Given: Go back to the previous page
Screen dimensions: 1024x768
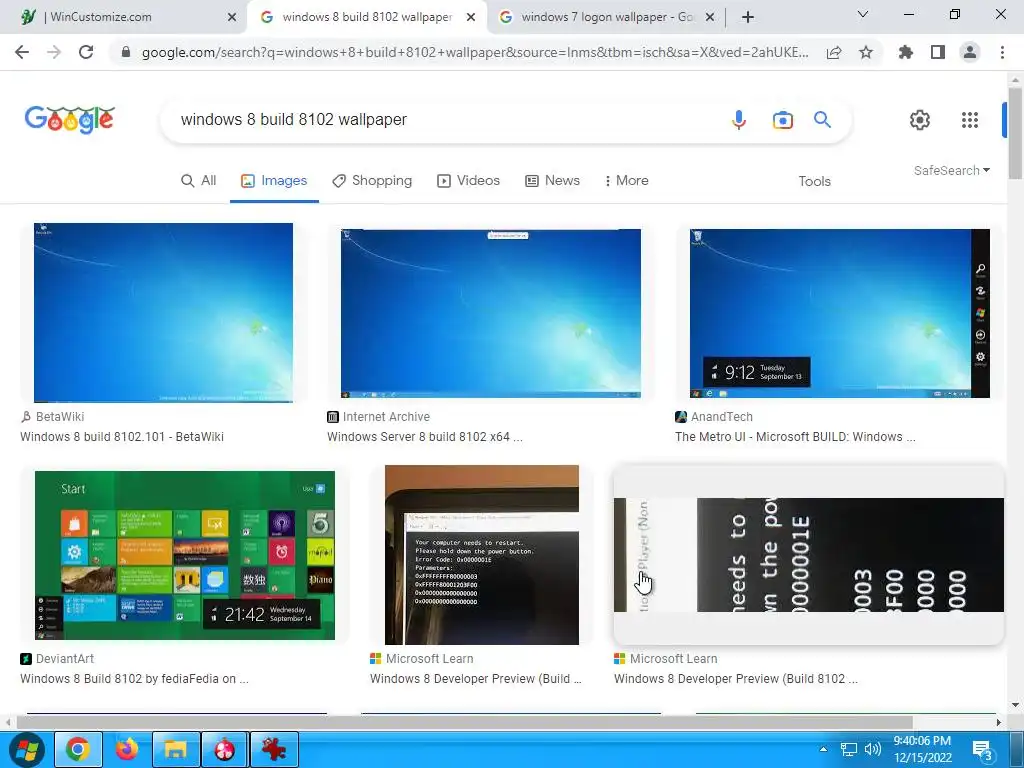Looking at the screenshot, I should tap(22, 52).
